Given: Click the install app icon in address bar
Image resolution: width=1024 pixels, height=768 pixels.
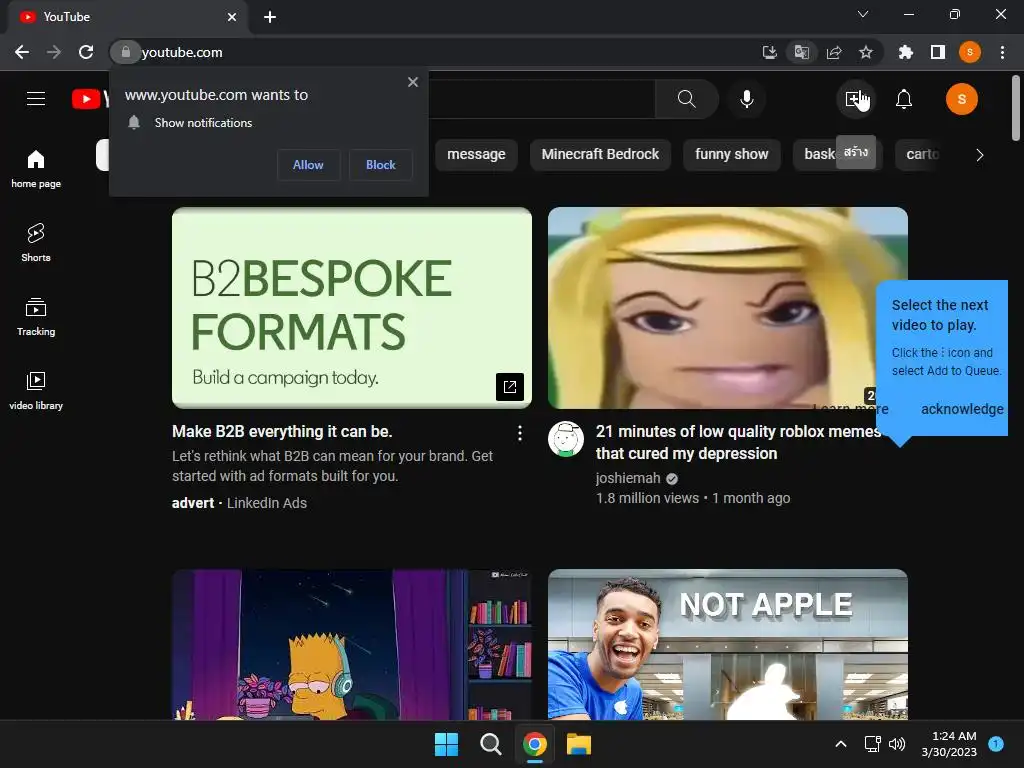Looking at the screenshot, I should (x=769, y=52).
